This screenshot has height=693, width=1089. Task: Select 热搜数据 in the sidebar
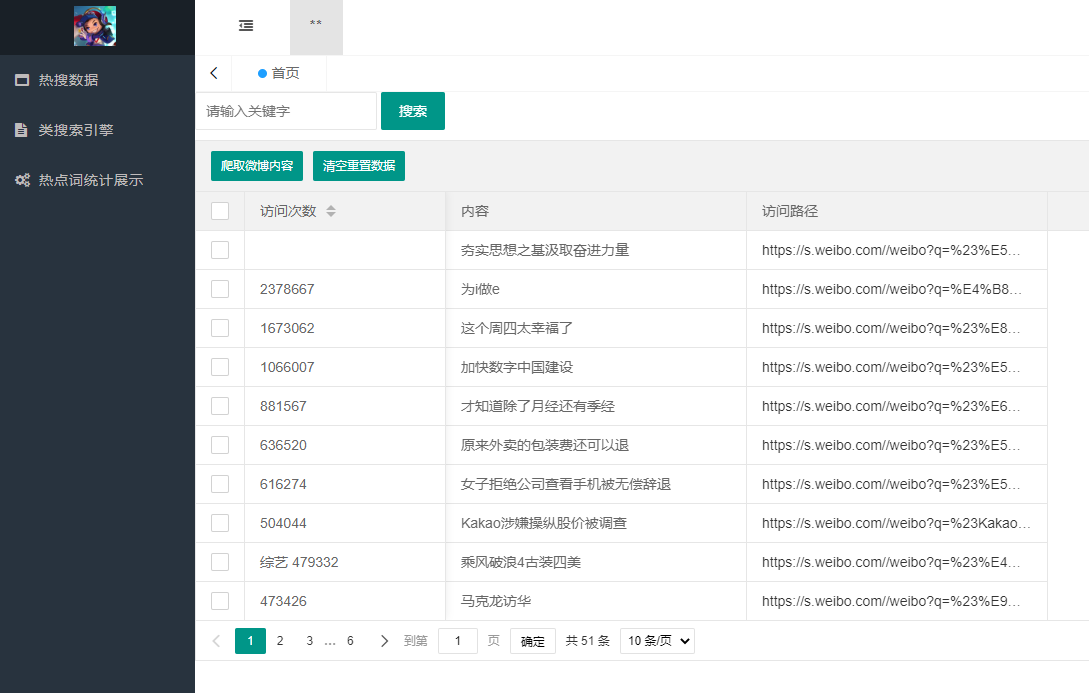click(67, 80)
